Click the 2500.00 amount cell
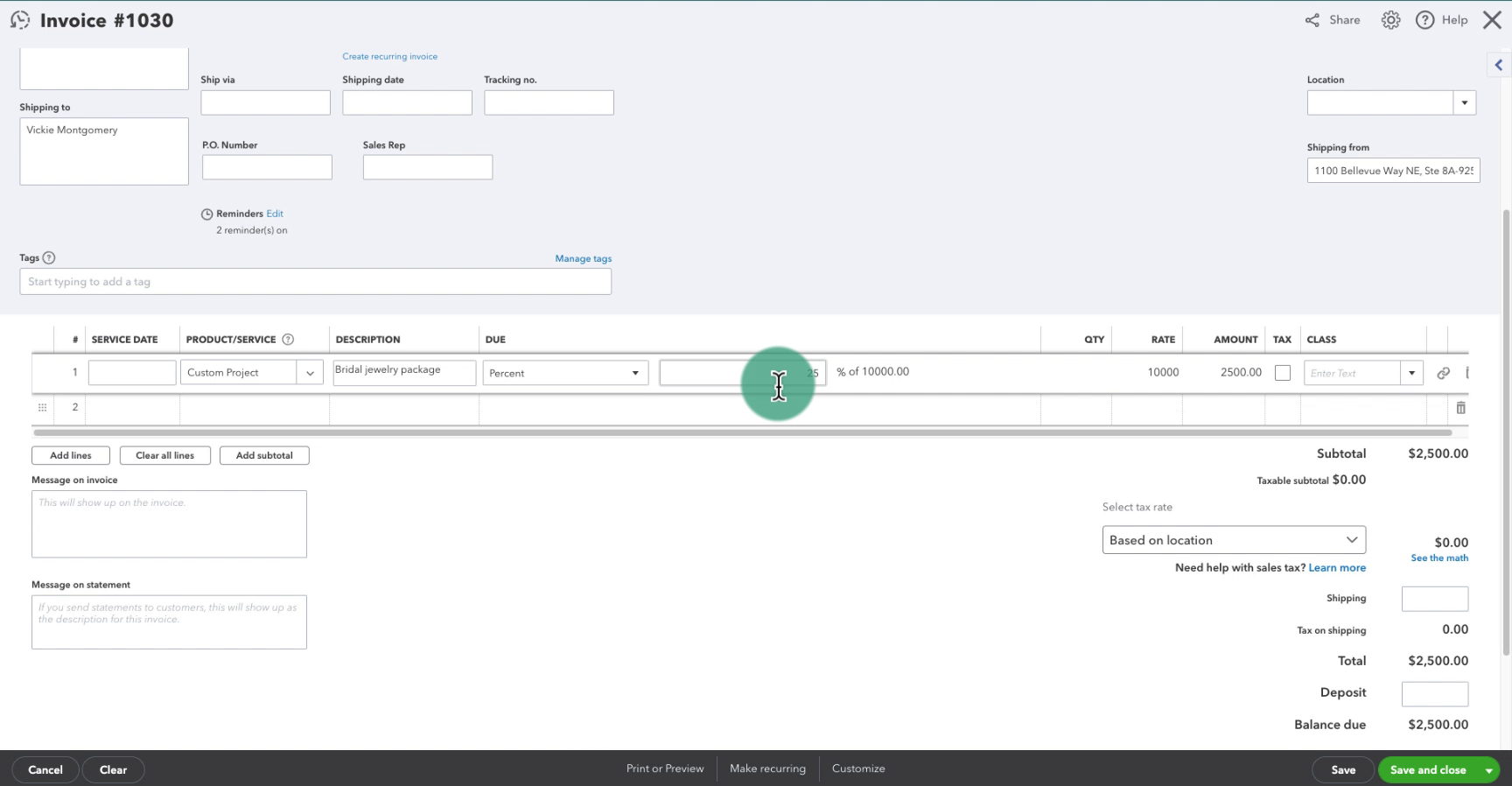 pos(1241,372)
